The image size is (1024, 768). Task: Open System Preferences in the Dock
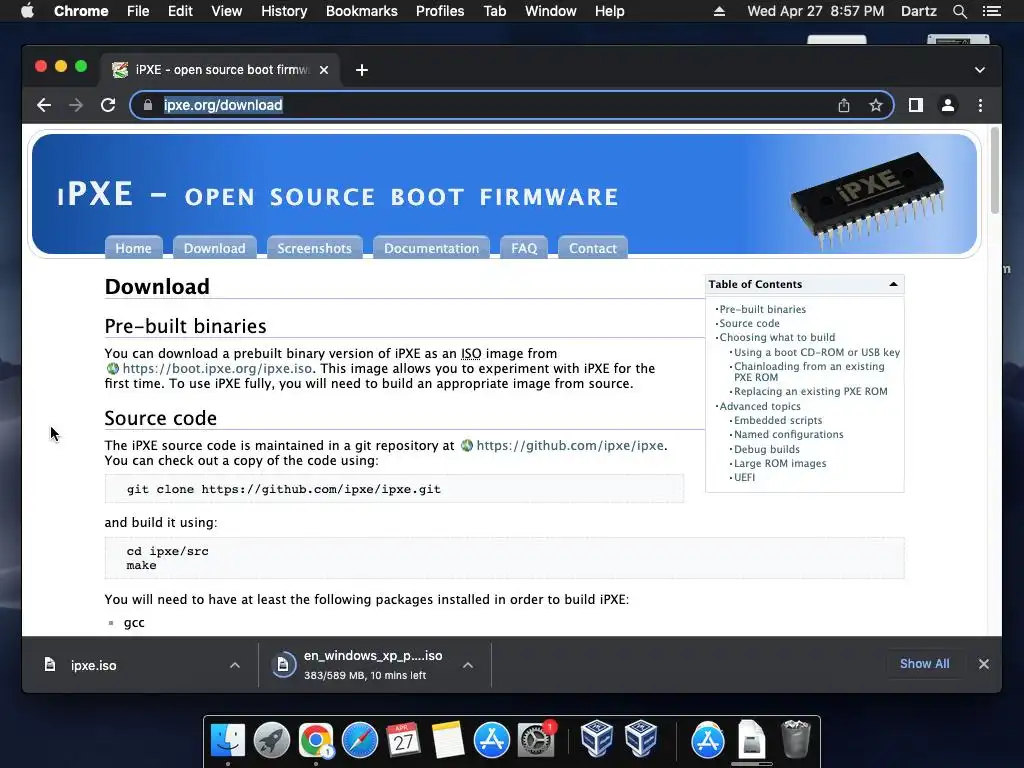536,740
